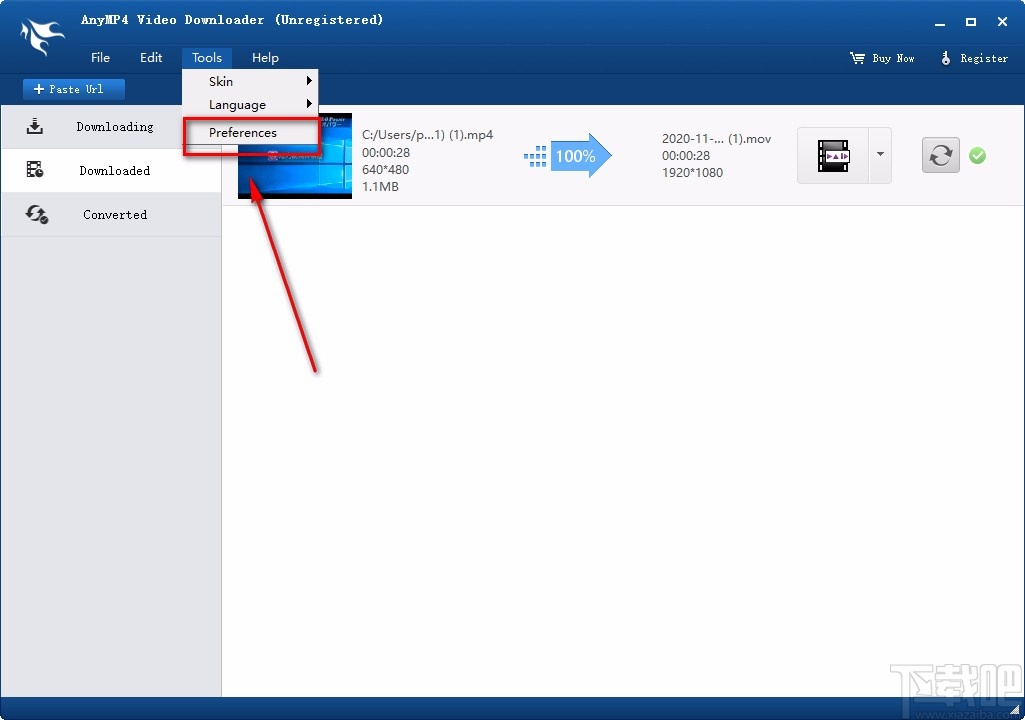This screenshot has height=720, width=1025.
Task: Choose Language in the Tools menu
Action: pos(250,105)
